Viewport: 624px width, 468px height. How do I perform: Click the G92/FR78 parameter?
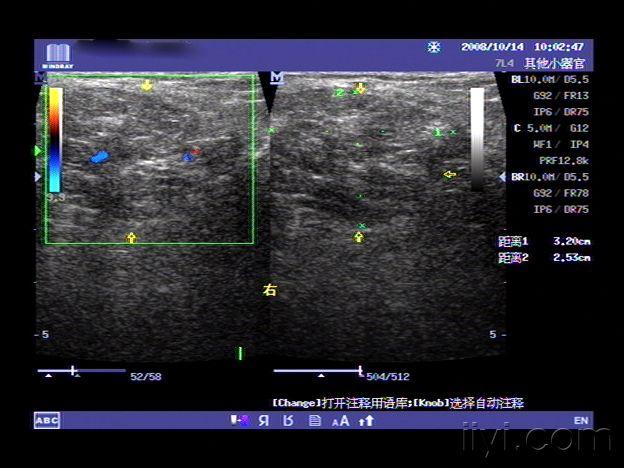561,193
